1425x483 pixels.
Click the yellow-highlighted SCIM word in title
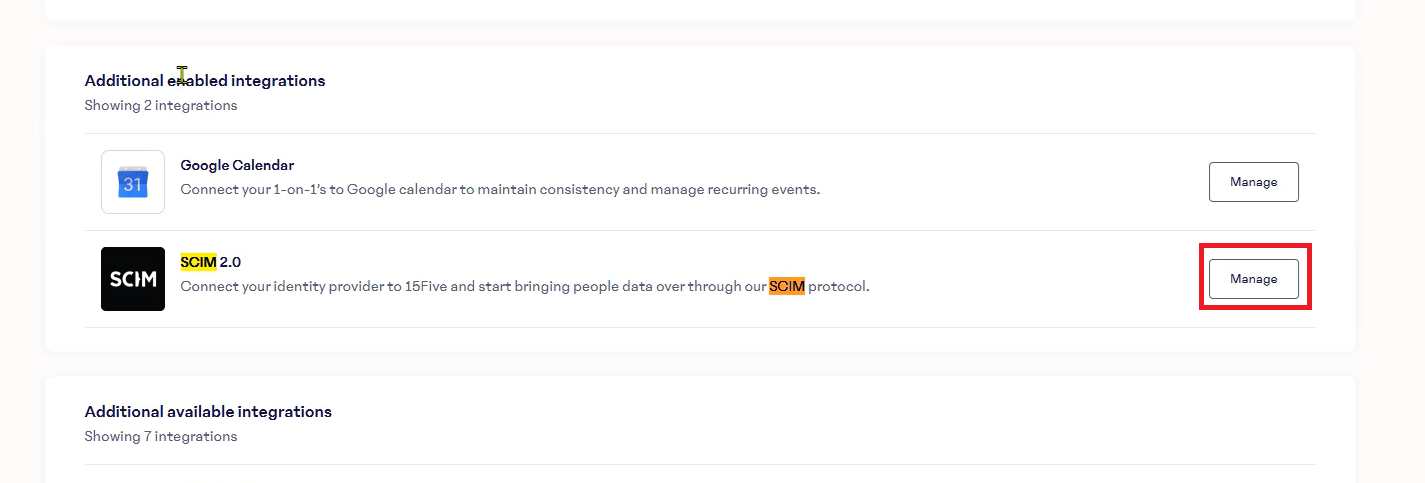(198, 262)
